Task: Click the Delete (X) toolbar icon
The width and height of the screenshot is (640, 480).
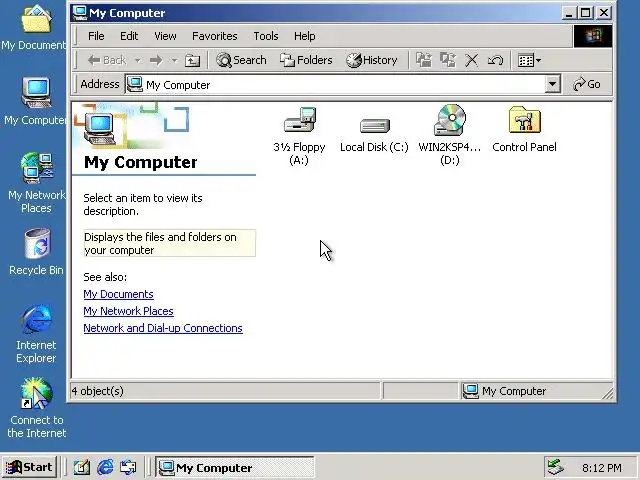Action: pos(471,60)
